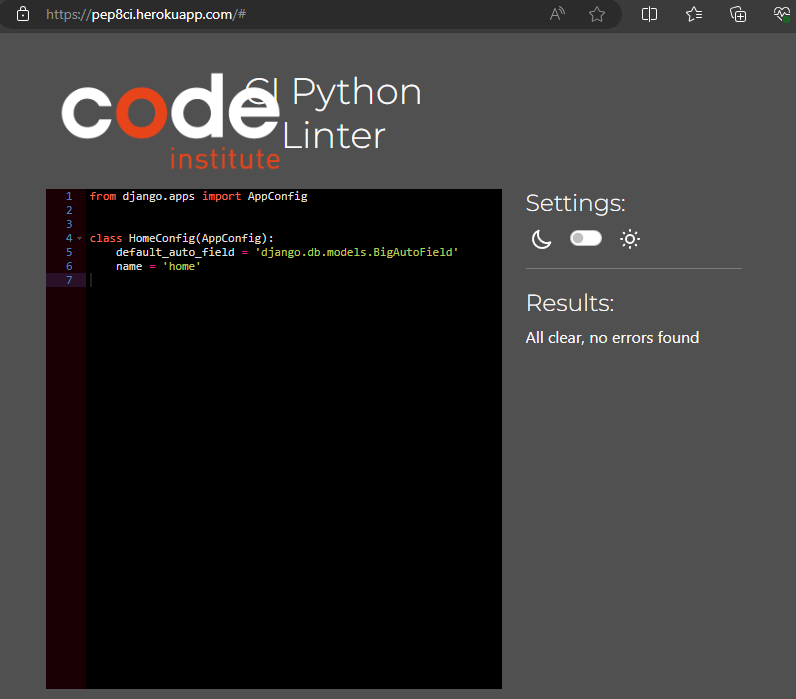Toggle the dark/light theme switch
Image resolution: width=796 pixels, height=699 pixels.
[586, 238]
